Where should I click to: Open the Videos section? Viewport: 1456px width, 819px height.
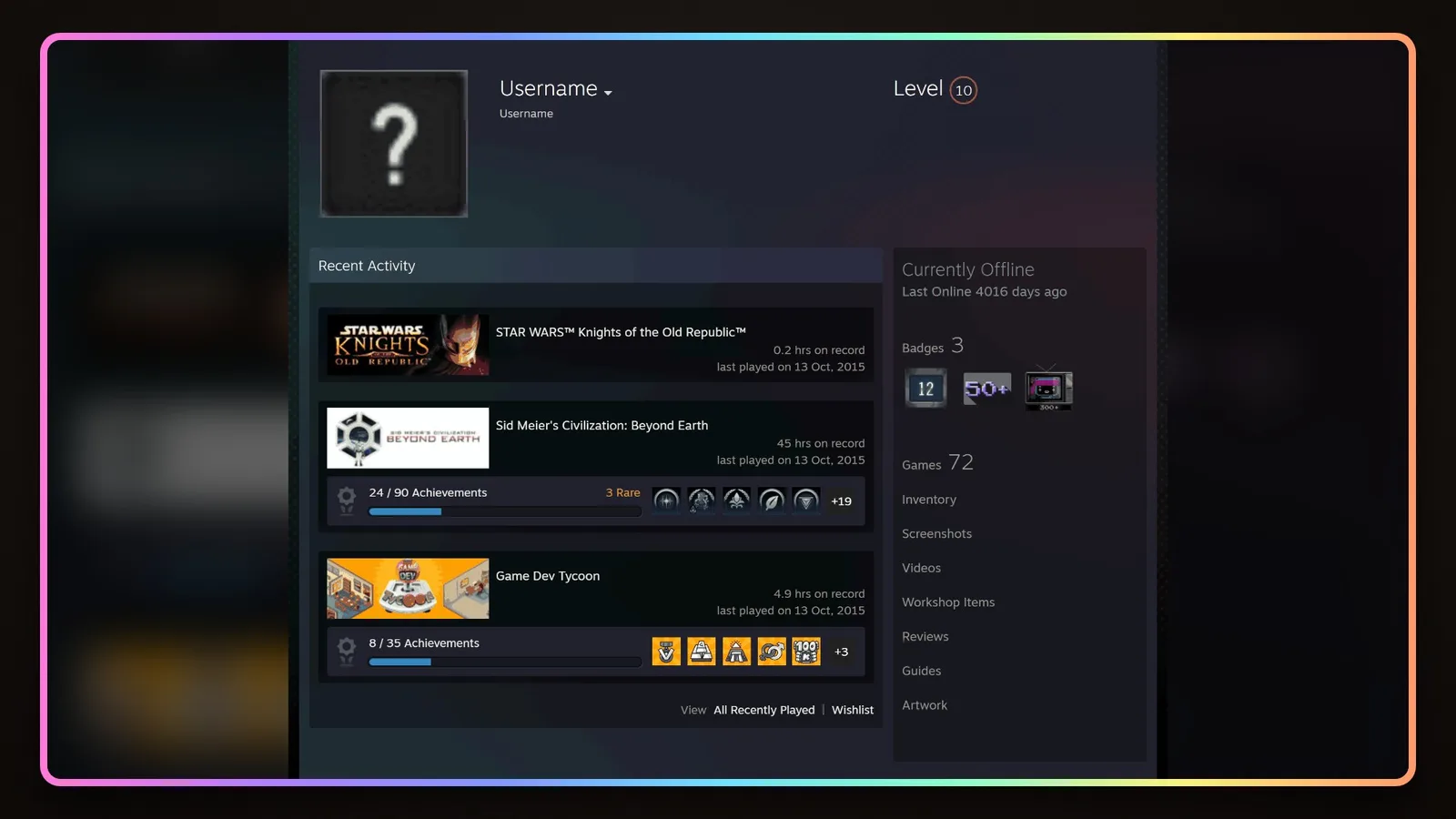pyautogui.click(x=921, y=568)
